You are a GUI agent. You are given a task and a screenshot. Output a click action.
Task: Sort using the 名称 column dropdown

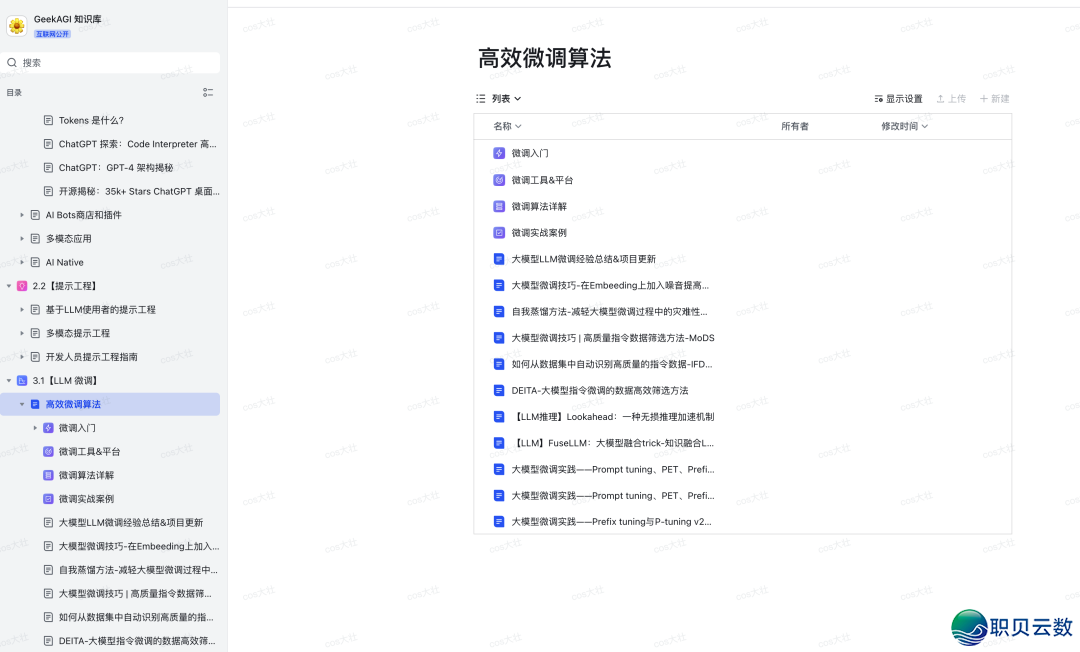point(507,126)
